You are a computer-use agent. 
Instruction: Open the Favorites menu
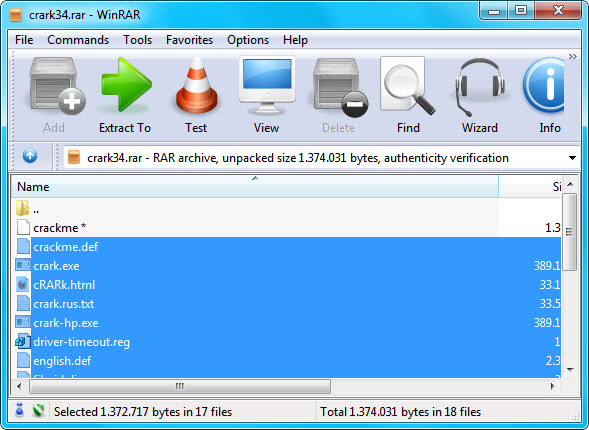(189, 39)
